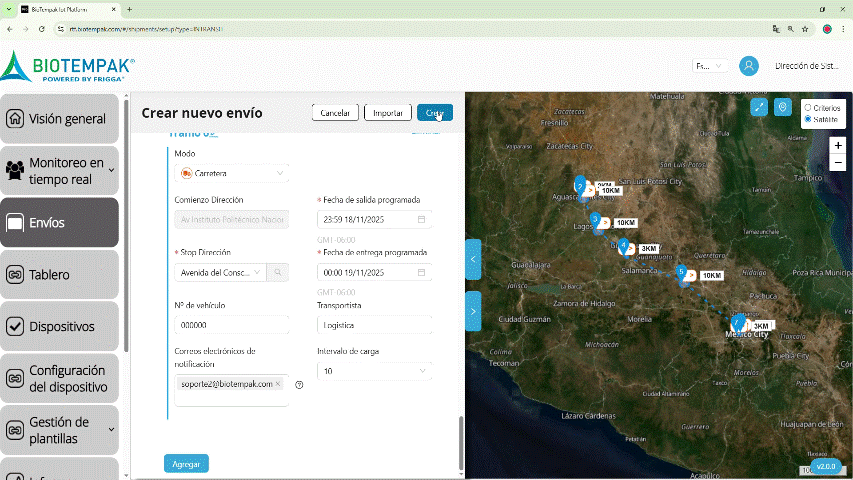The height and width of the screenshot is (480, 853).
Task: Collapse map panel with left arrow
Action: click(x=474, y=259)
